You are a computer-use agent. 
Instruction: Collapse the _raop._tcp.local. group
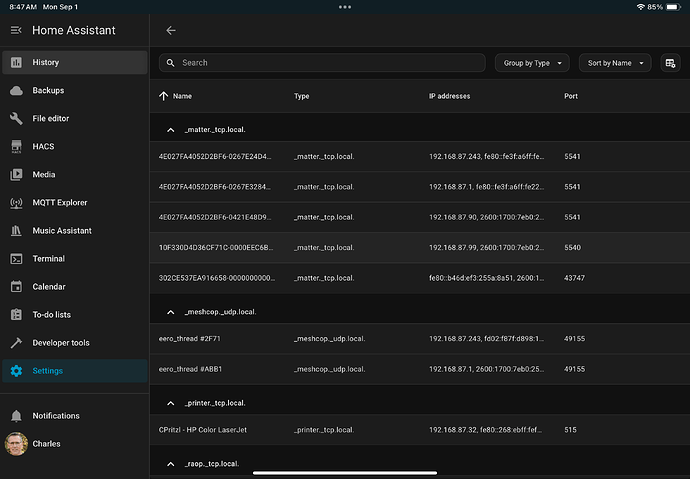coord(171,464)
